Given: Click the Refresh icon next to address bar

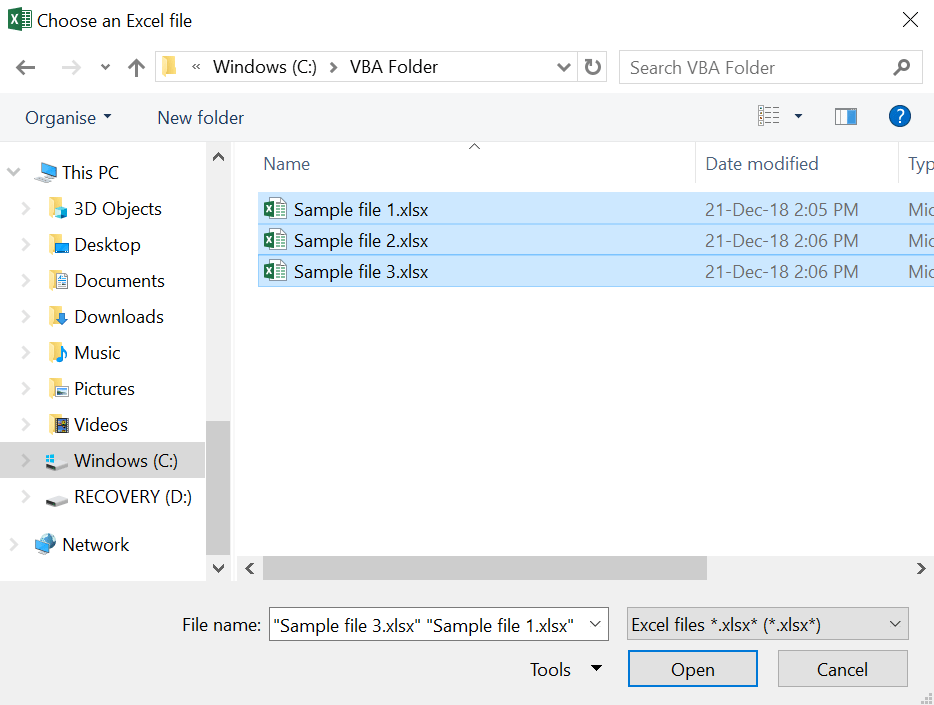Looking at the screenshot, I should 591,67.
